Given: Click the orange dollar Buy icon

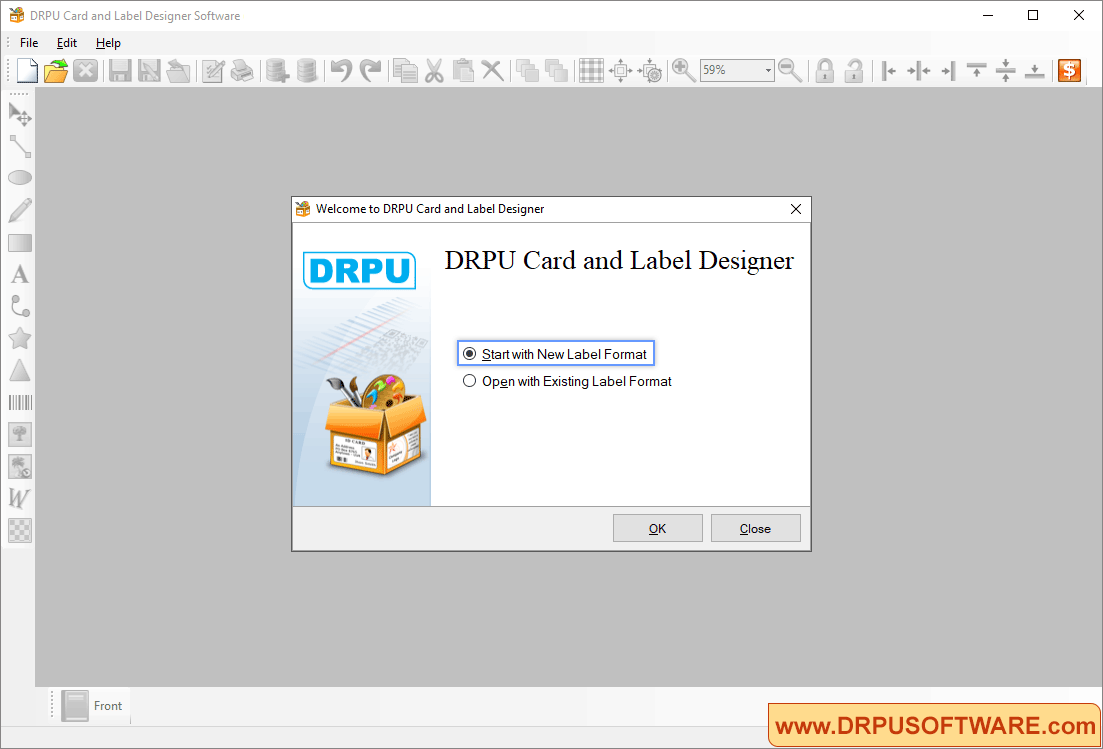Looking at the screenshot, I should pyautogui.click(x=1069, y=70).
